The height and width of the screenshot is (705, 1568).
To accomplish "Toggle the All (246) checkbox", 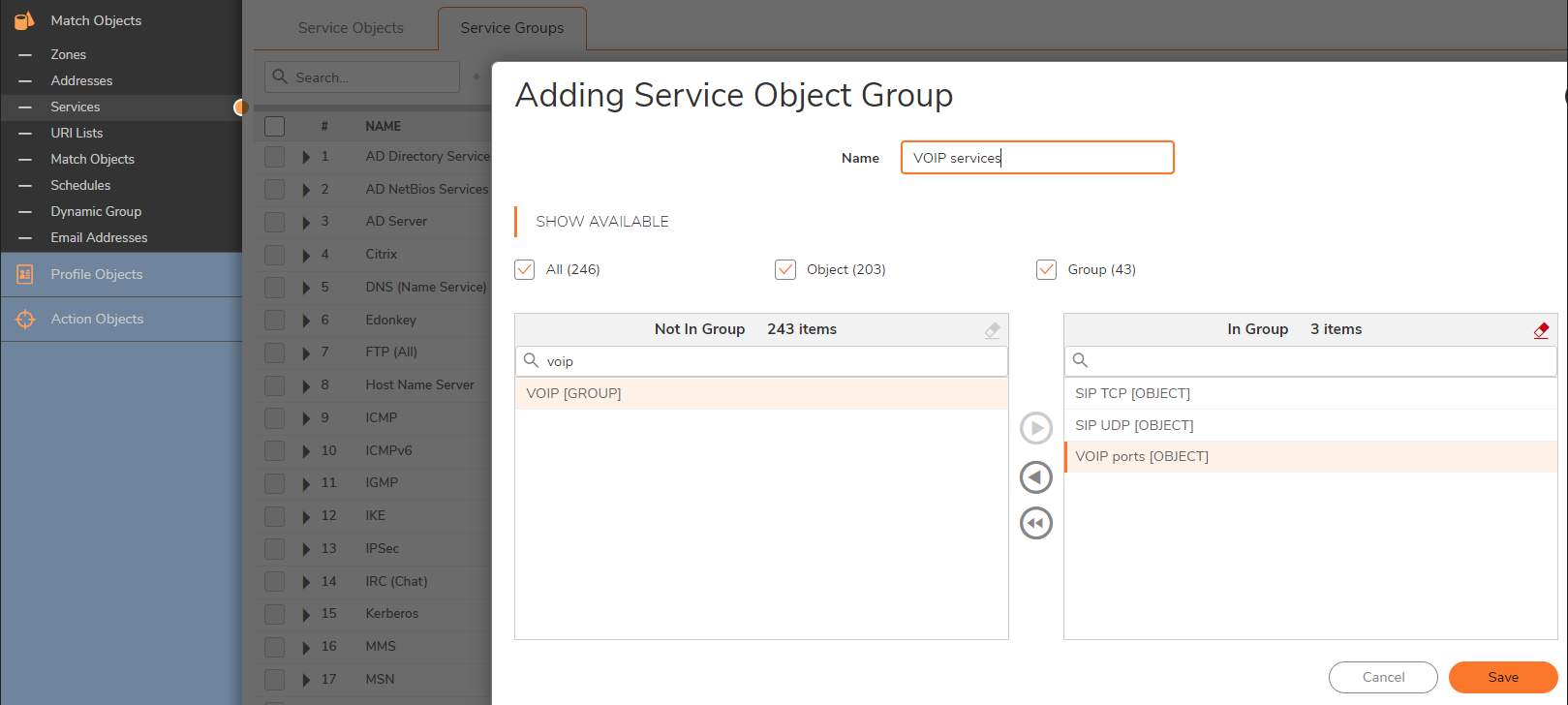I will pyautogui.click(x=525, y=269).
